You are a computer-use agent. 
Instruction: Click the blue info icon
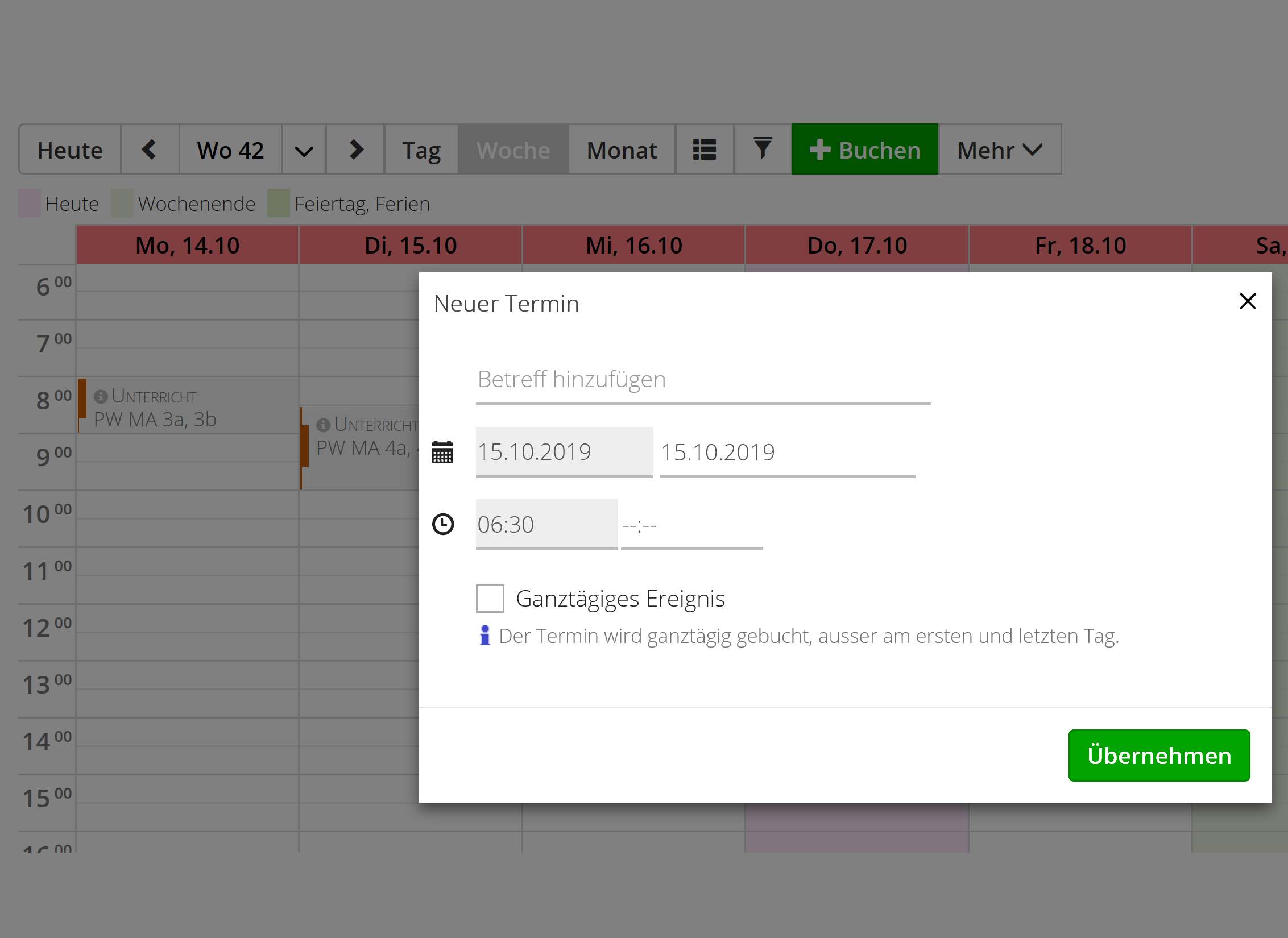pos(484,636)
